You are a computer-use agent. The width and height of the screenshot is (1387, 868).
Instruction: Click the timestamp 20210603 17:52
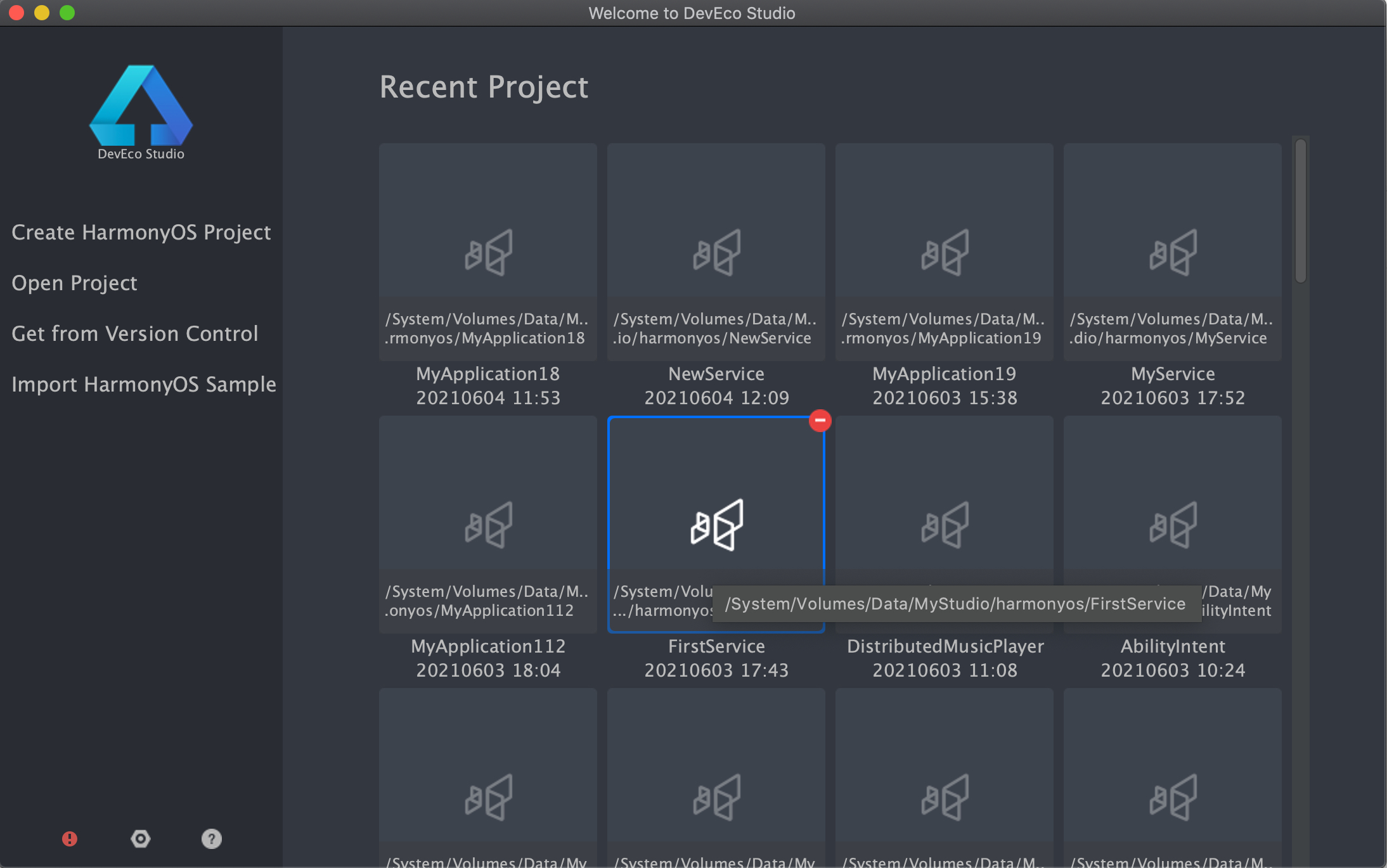[x=1173, y=398]
